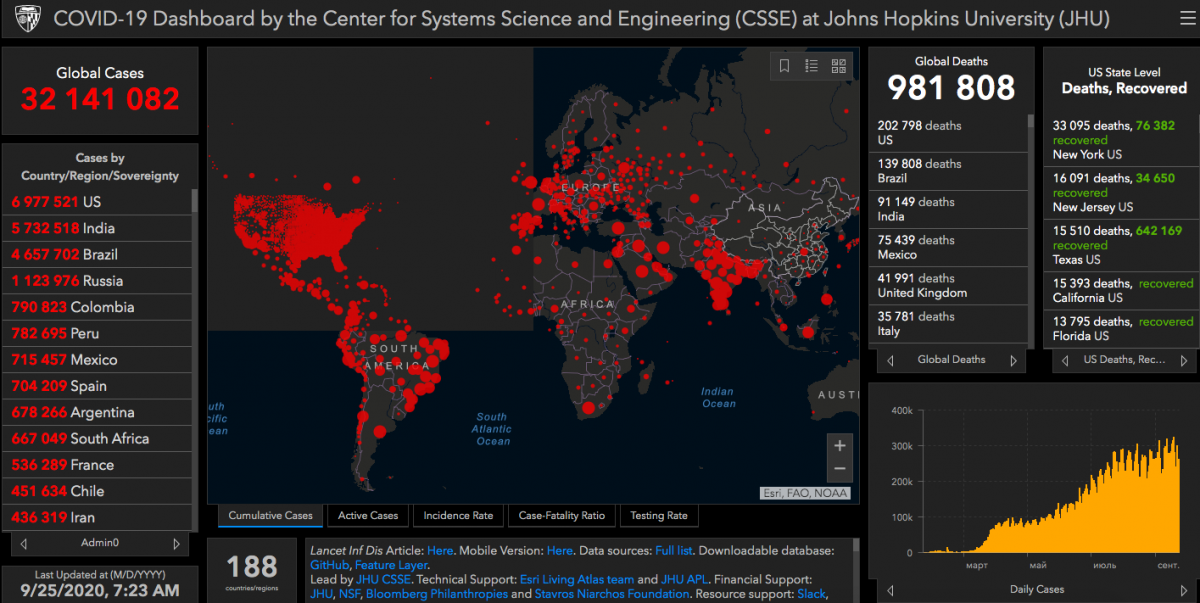Click right arrow beside Global Deaths pager
Image resolution: width=1200 pixels, height=603 pixels.
tap(1013, 360)
